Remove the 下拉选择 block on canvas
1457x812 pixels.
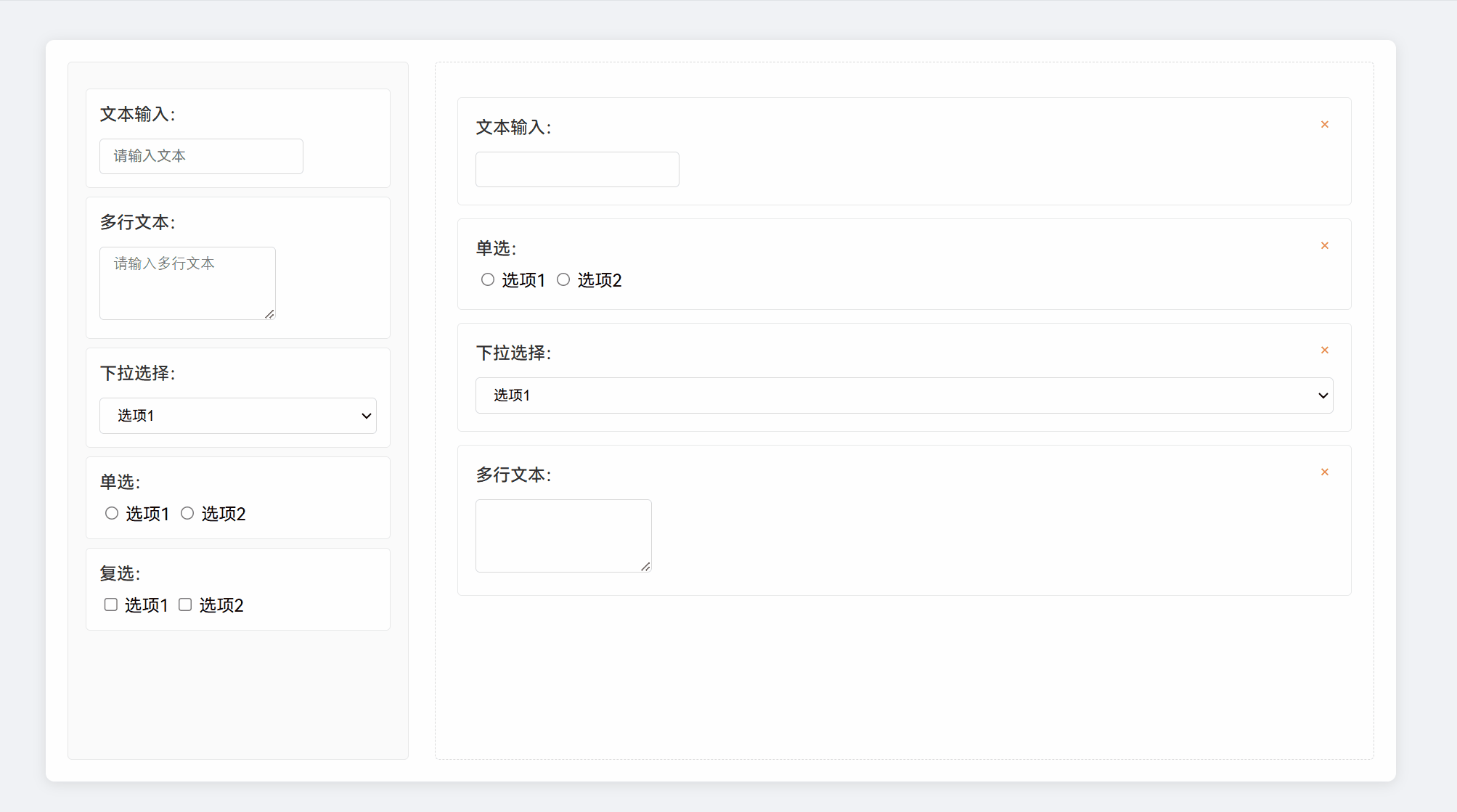pos(1324,350)
